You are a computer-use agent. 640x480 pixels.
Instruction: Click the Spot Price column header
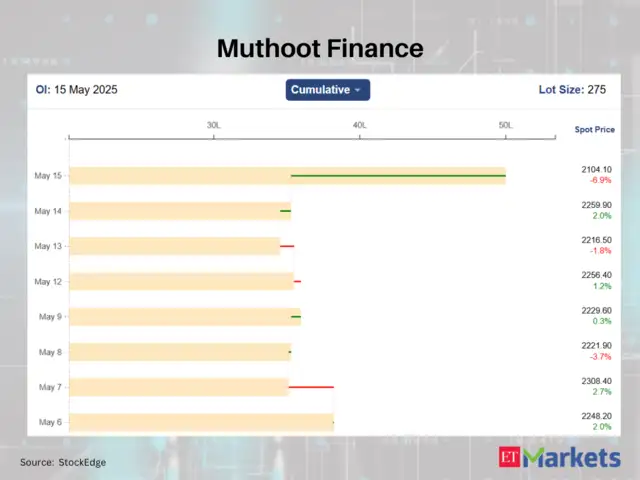(594, 130)
